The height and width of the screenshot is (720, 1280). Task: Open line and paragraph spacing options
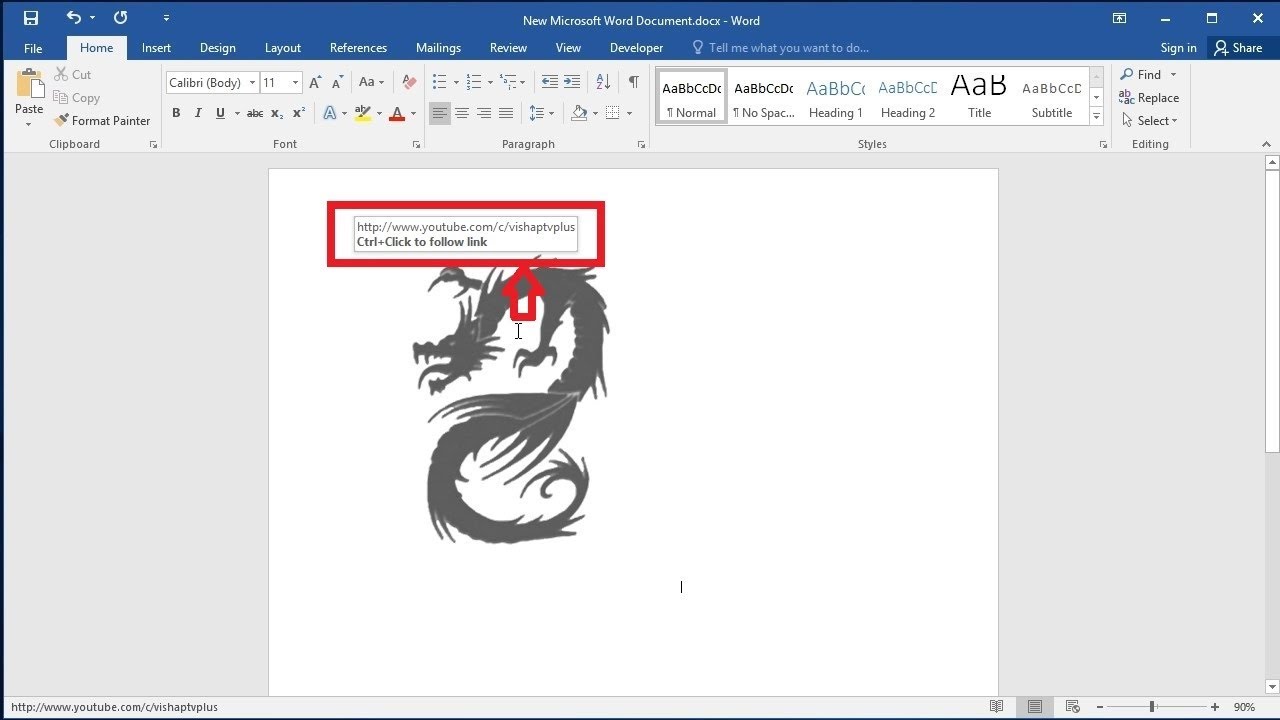(537, 114)
